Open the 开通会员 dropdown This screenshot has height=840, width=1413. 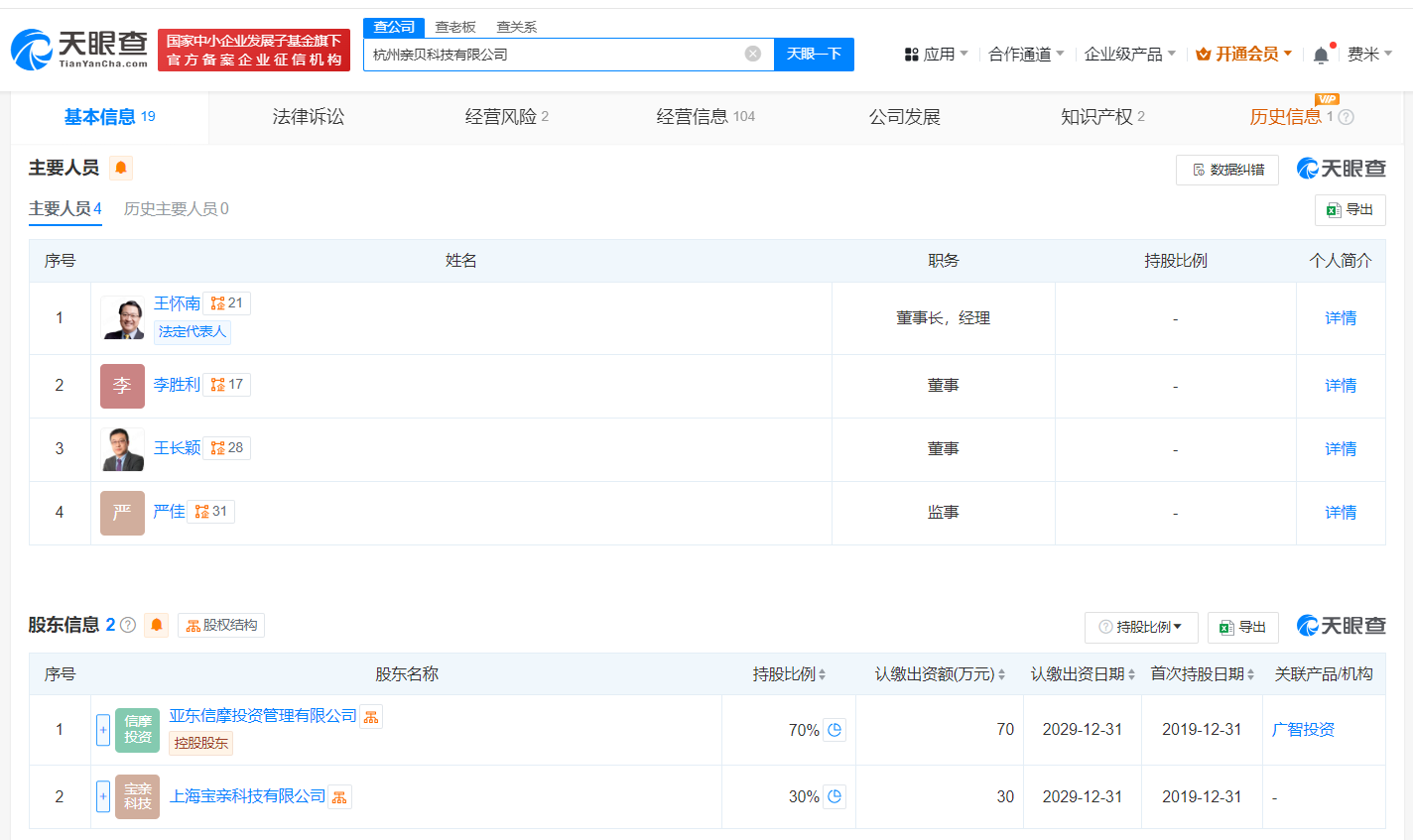click(x=1244, y=55)
